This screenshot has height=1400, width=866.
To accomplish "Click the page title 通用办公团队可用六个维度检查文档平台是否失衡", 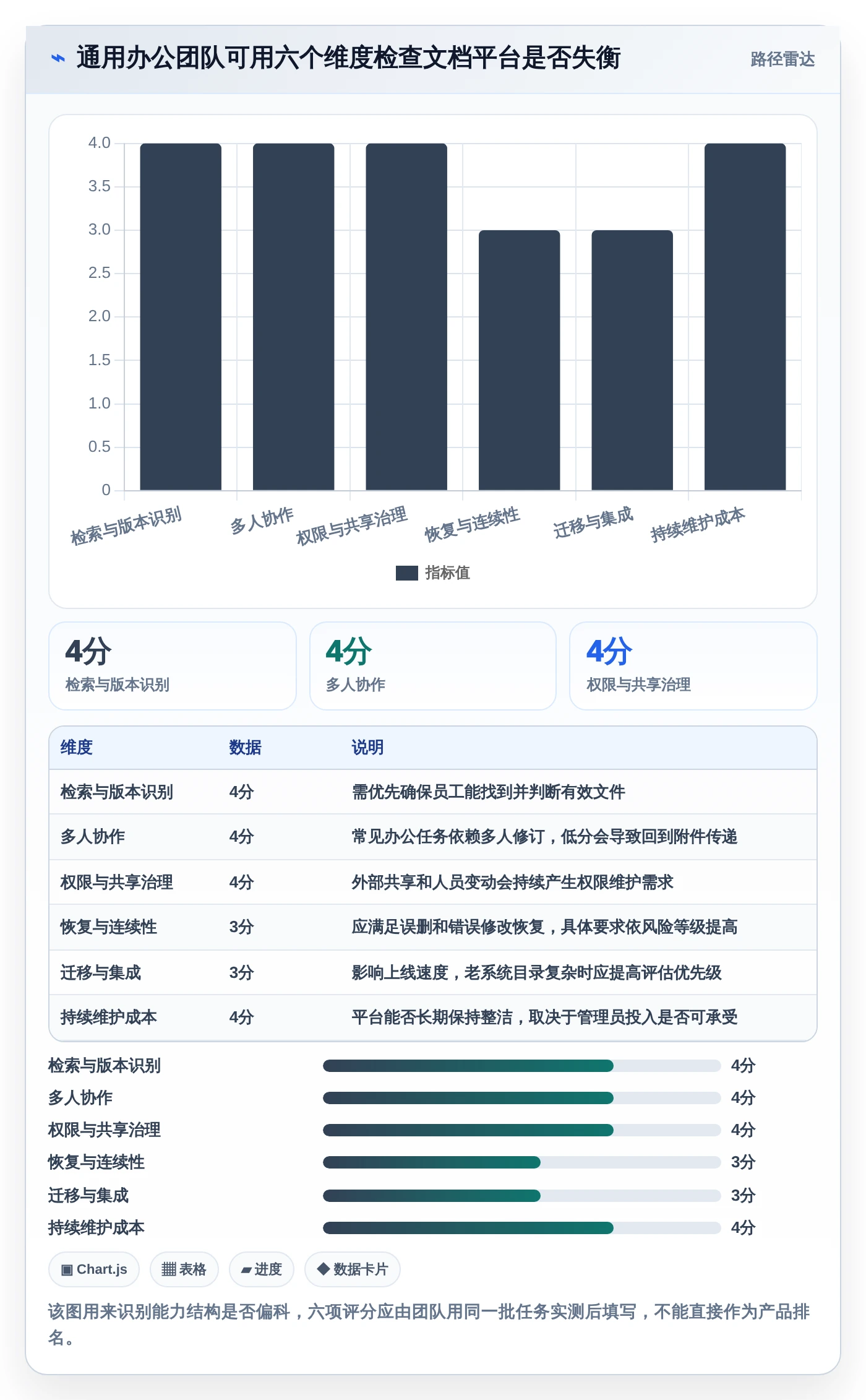I will click(348, 58).
